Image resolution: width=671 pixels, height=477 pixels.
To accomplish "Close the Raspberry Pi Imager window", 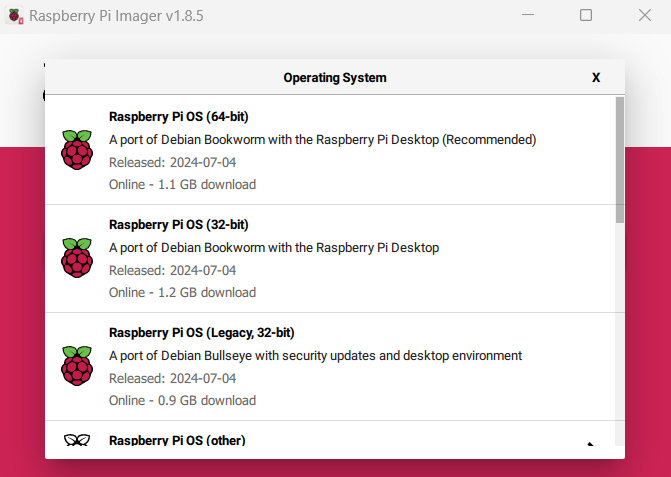I will coord(645,16).
